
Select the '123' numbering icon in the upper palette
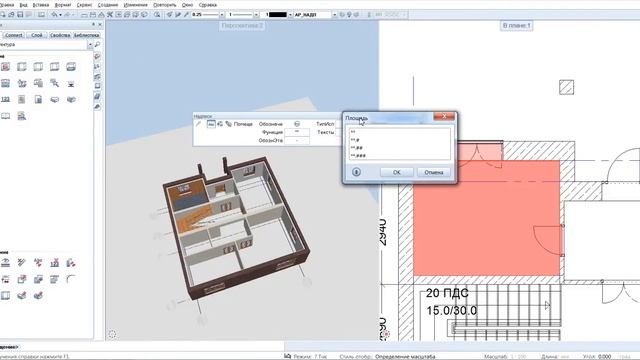pos(5,99)
